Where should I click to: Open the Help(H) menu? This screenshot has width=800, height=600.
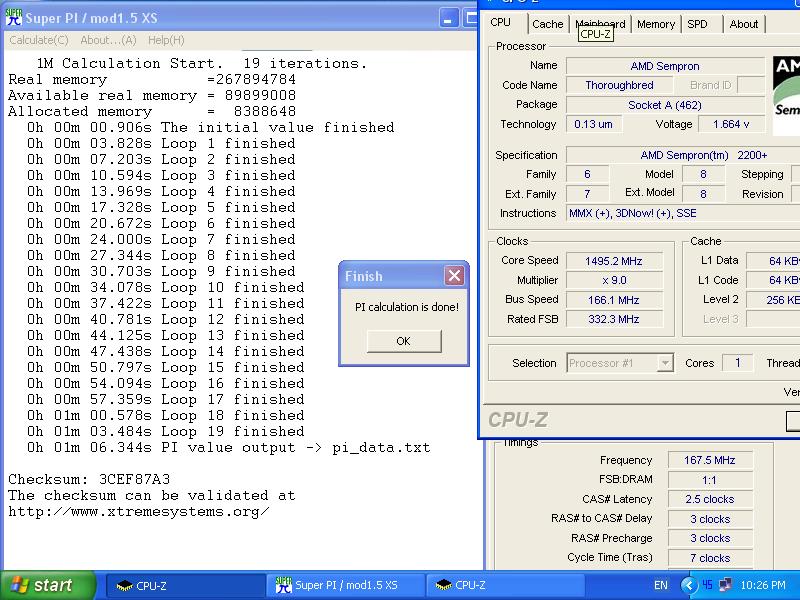(166, 40)
